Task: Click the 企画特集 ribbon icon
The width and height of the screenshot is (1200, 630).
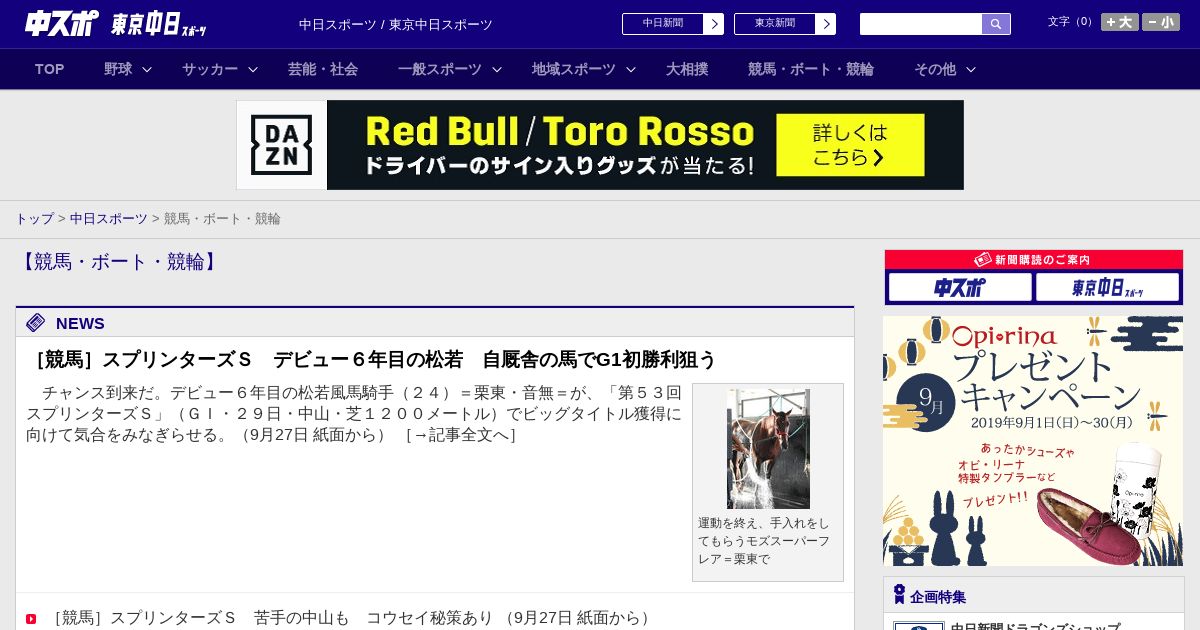Action: [899, 595]
